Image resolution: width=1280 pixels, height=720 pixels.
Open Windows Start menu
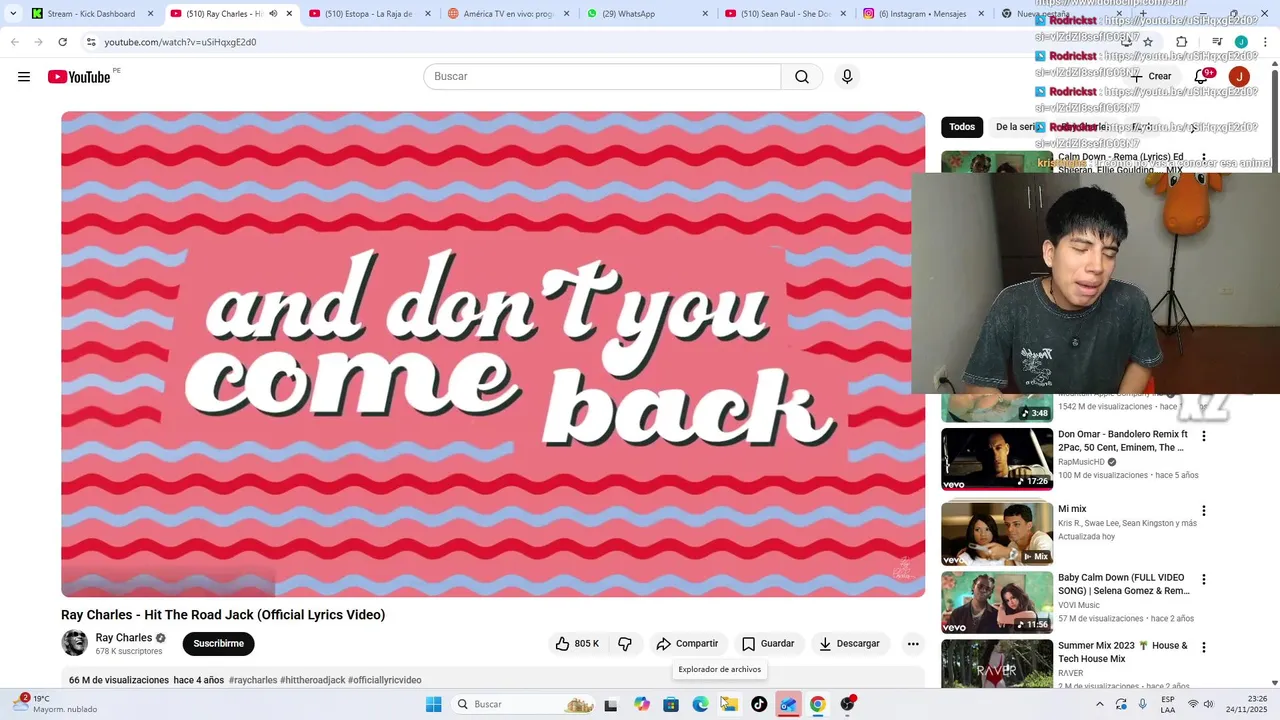[x=433, y=704]
